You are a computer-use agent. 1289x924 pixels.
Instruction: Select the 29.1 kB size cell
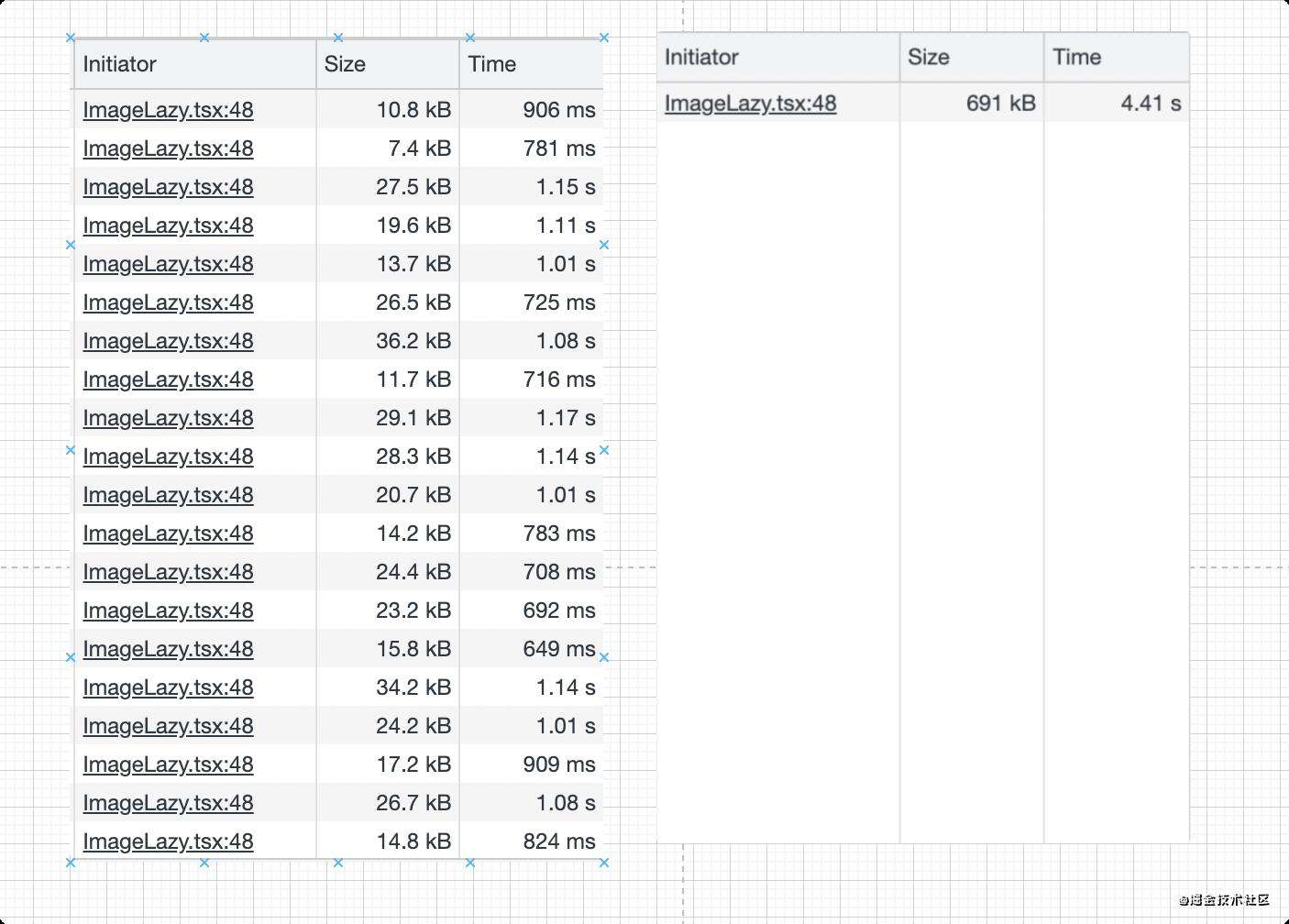pos(388,418)
